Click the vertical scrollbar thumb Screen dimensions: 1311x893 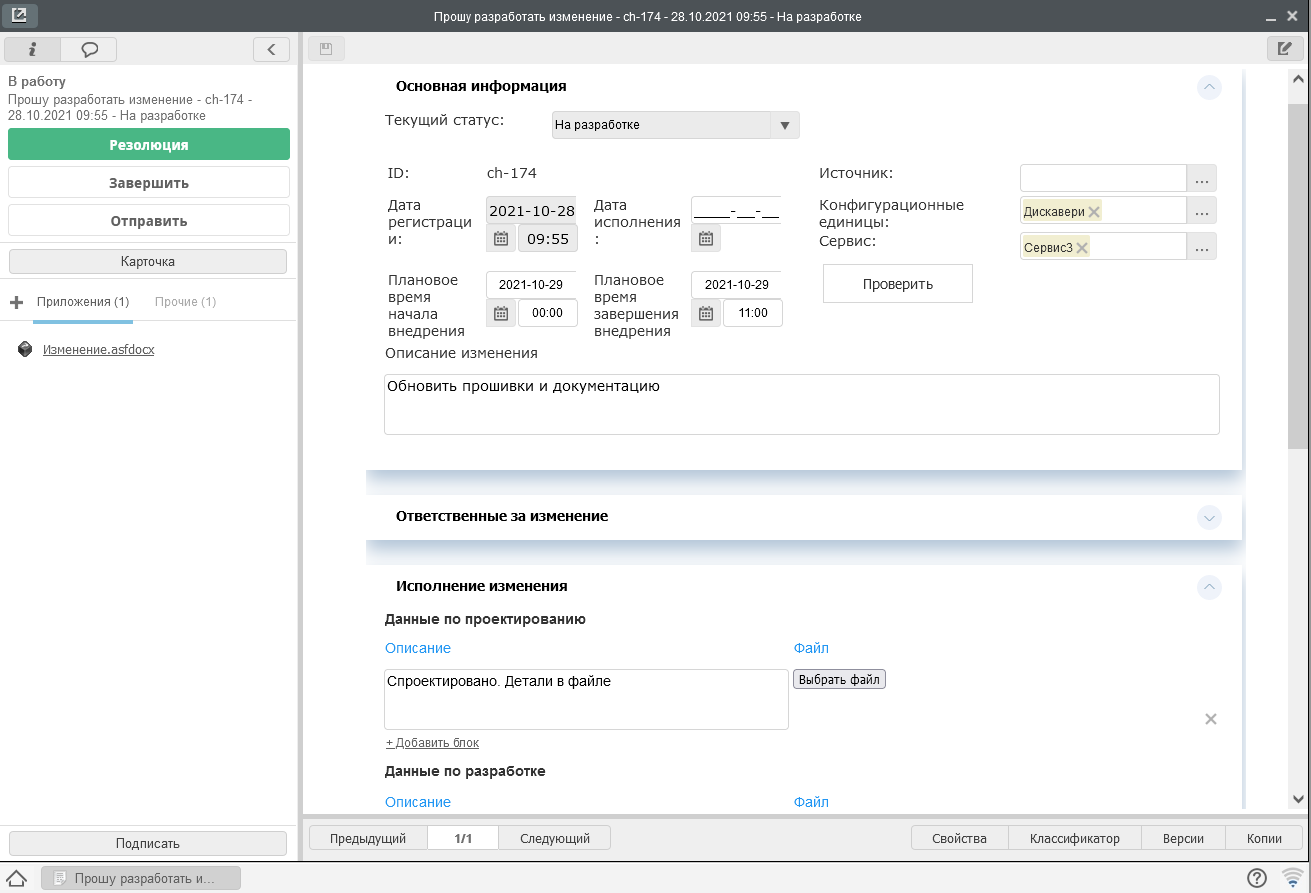pyautogui.click(x=1298, y=275)
